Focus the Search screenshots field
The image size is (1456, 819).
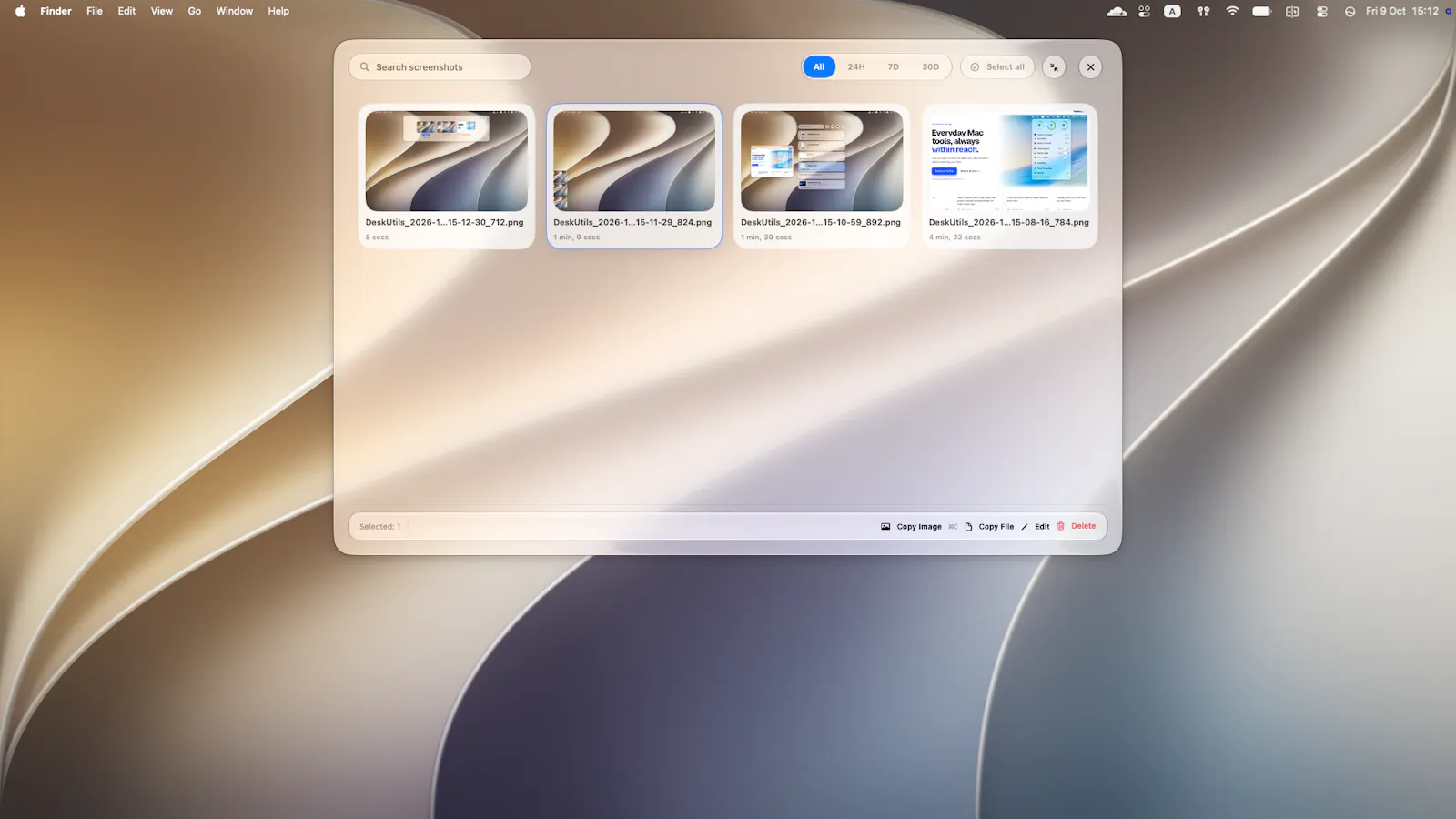pyautogui.click(x=440, y=67)
